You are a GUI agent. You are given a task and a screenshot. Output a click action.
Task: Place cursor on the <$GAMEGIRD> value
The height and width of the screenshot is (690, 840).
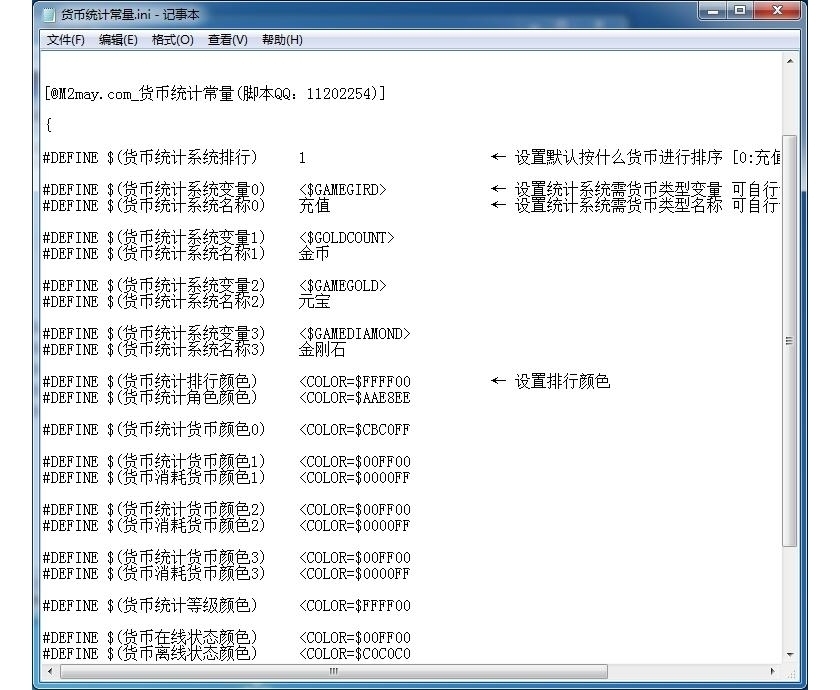[x=342, y=190]
